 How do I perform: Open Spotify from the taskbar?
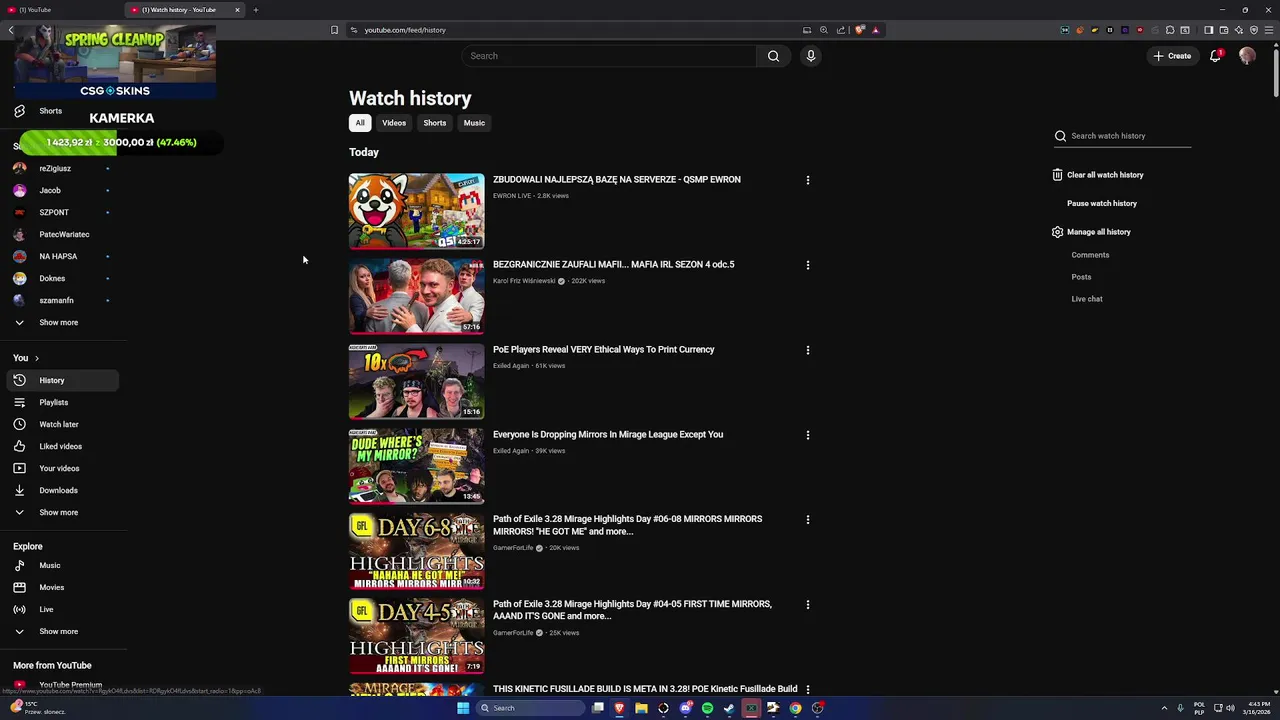tap(707, 708)
